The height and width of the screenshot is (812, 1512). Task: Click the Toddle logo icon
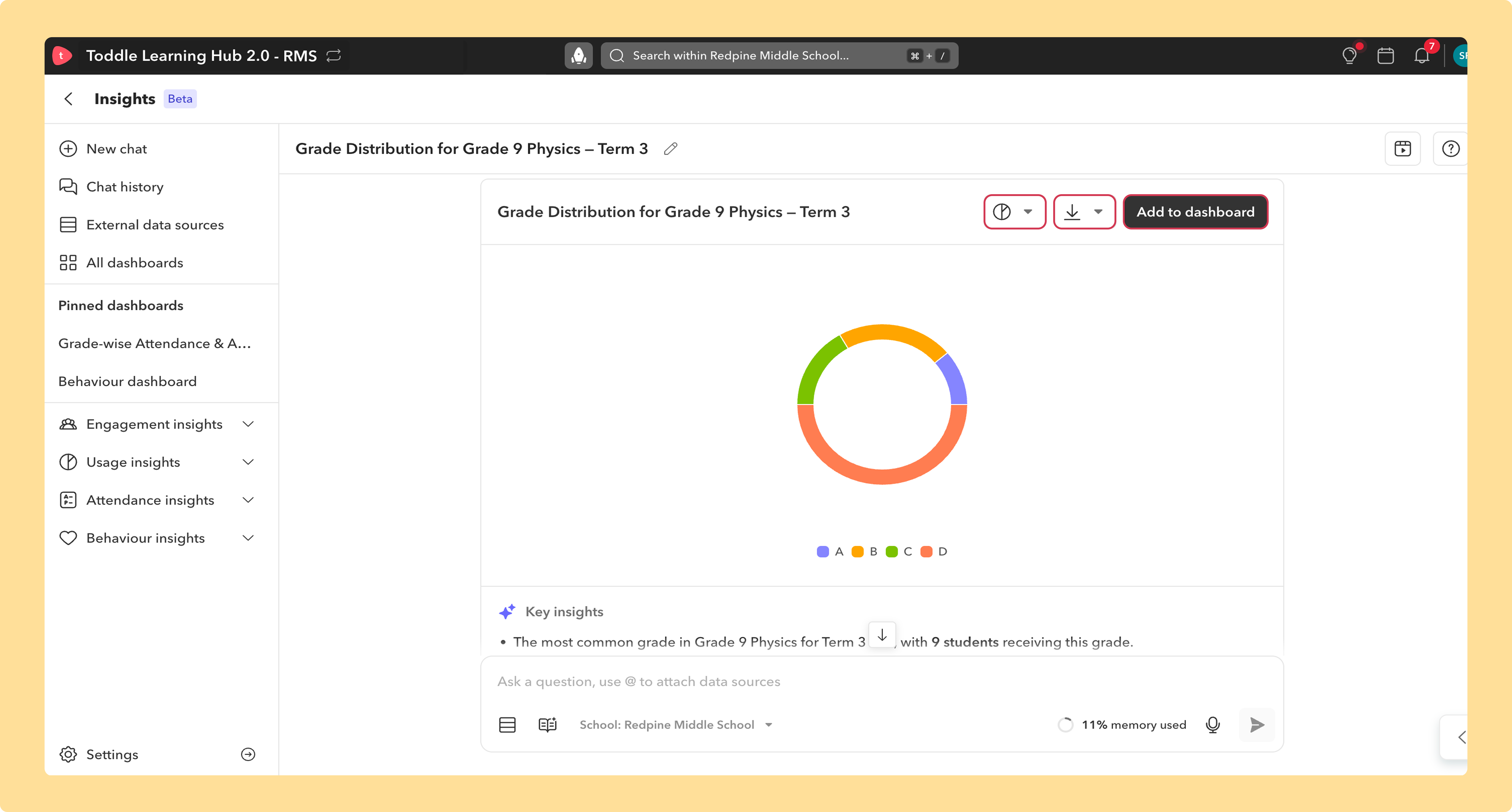[62, 56]
